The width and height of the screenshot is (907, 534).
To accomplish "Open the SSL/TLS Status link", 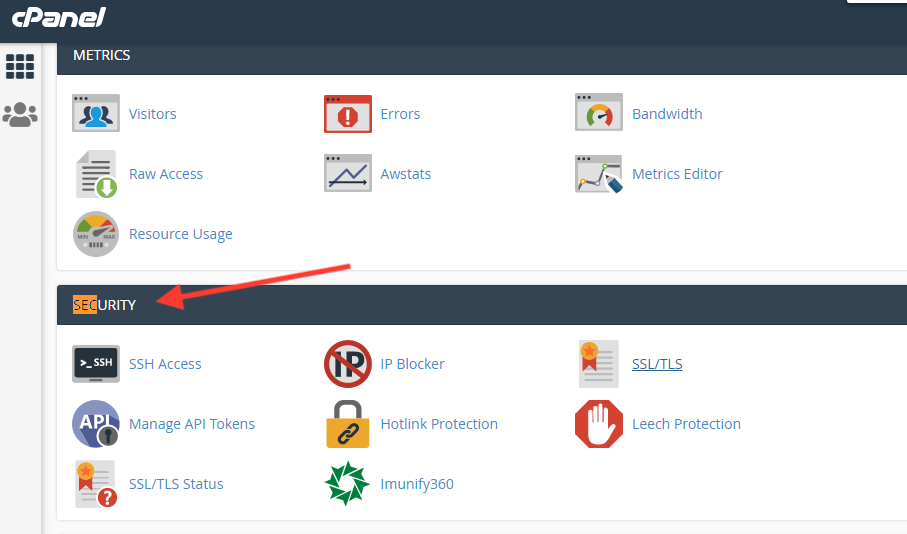I will pyautogui.click(x=176, y=484).
